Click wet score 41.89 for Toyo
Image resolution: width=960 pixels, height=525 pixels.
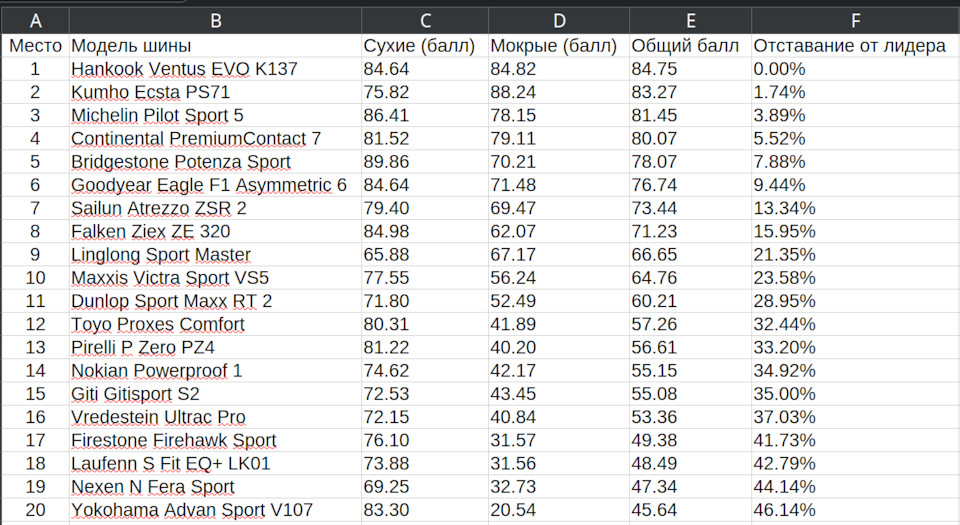[x=559, y=325]
